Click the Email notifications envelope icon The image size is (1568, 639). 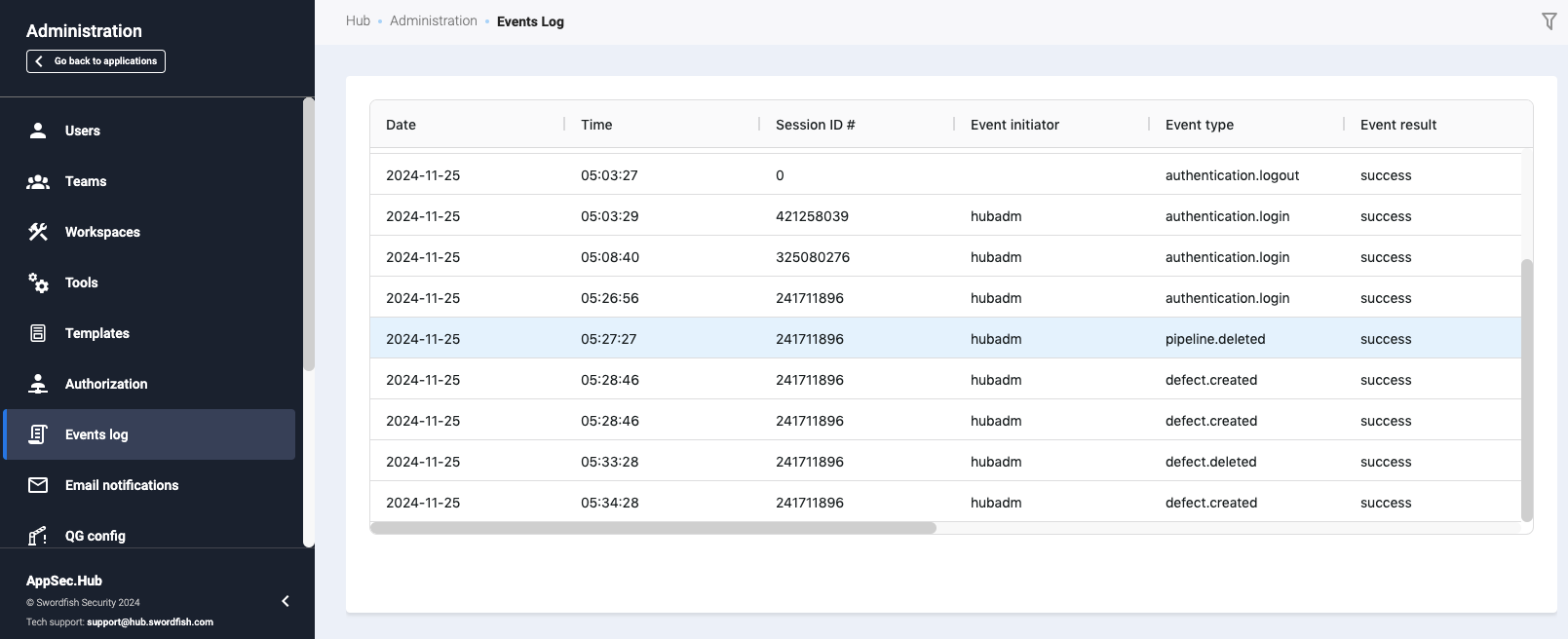click(38, 485)
